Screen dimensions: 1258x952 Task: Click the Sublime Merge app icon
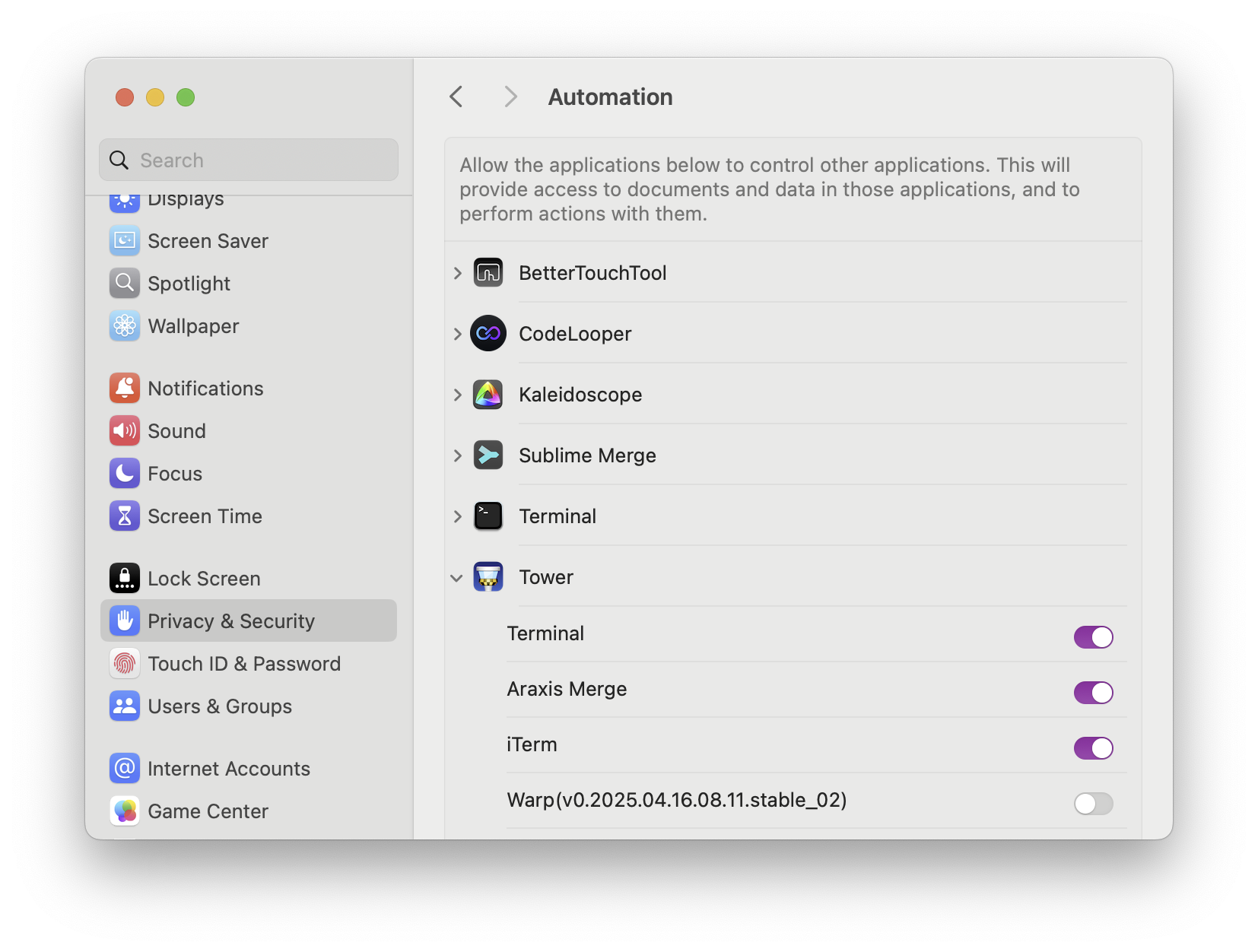tap(488, 455)
